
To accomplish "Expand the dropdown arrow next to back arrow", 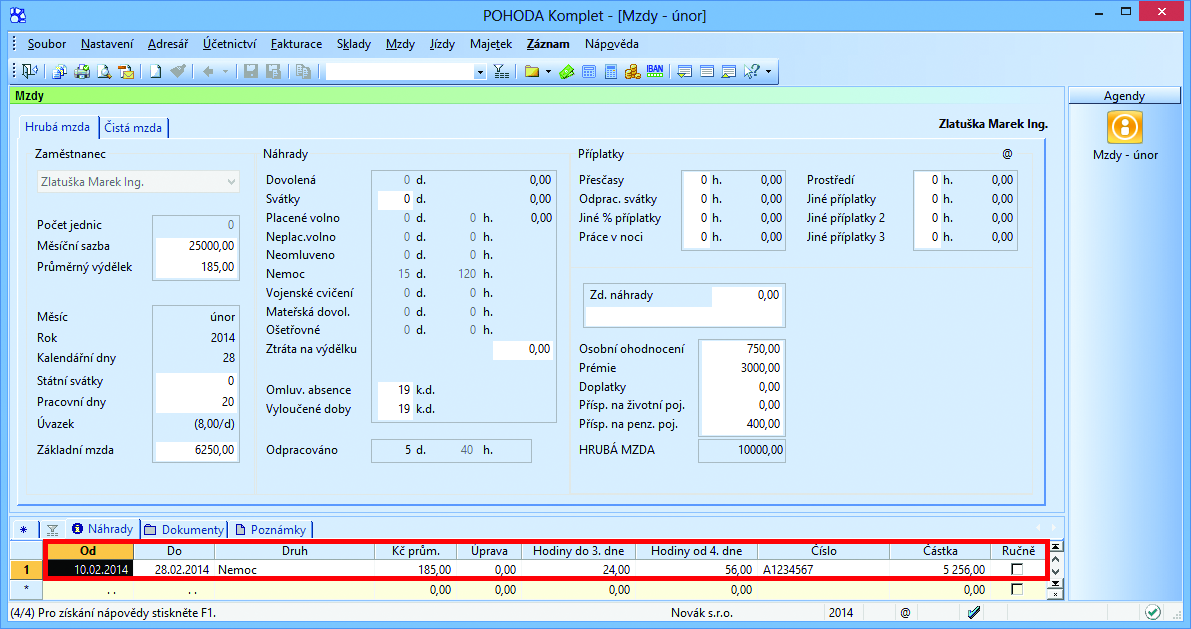I will click(225, 71).
